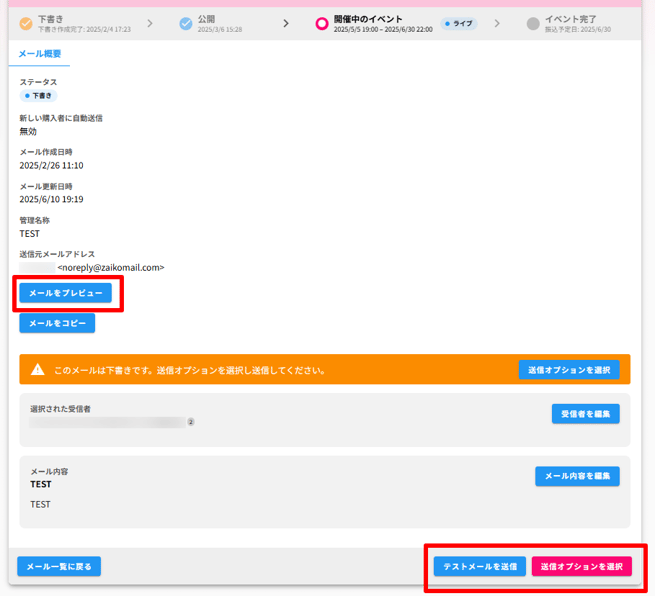
Task: Click the 送信元メールアドレス label
Action: tap(57, 254)
